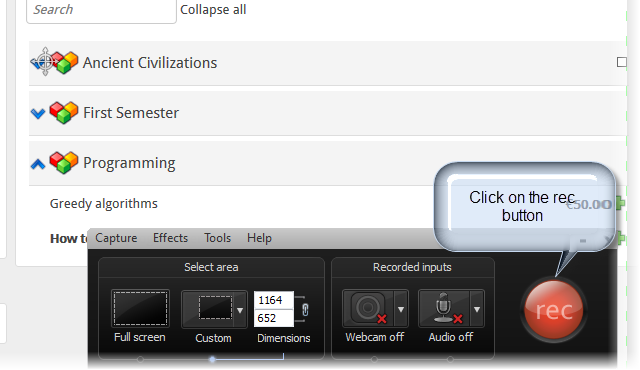Viewport: 640px width, 370px height.
Task: Open the Capture menu
Action: [116, 238]
